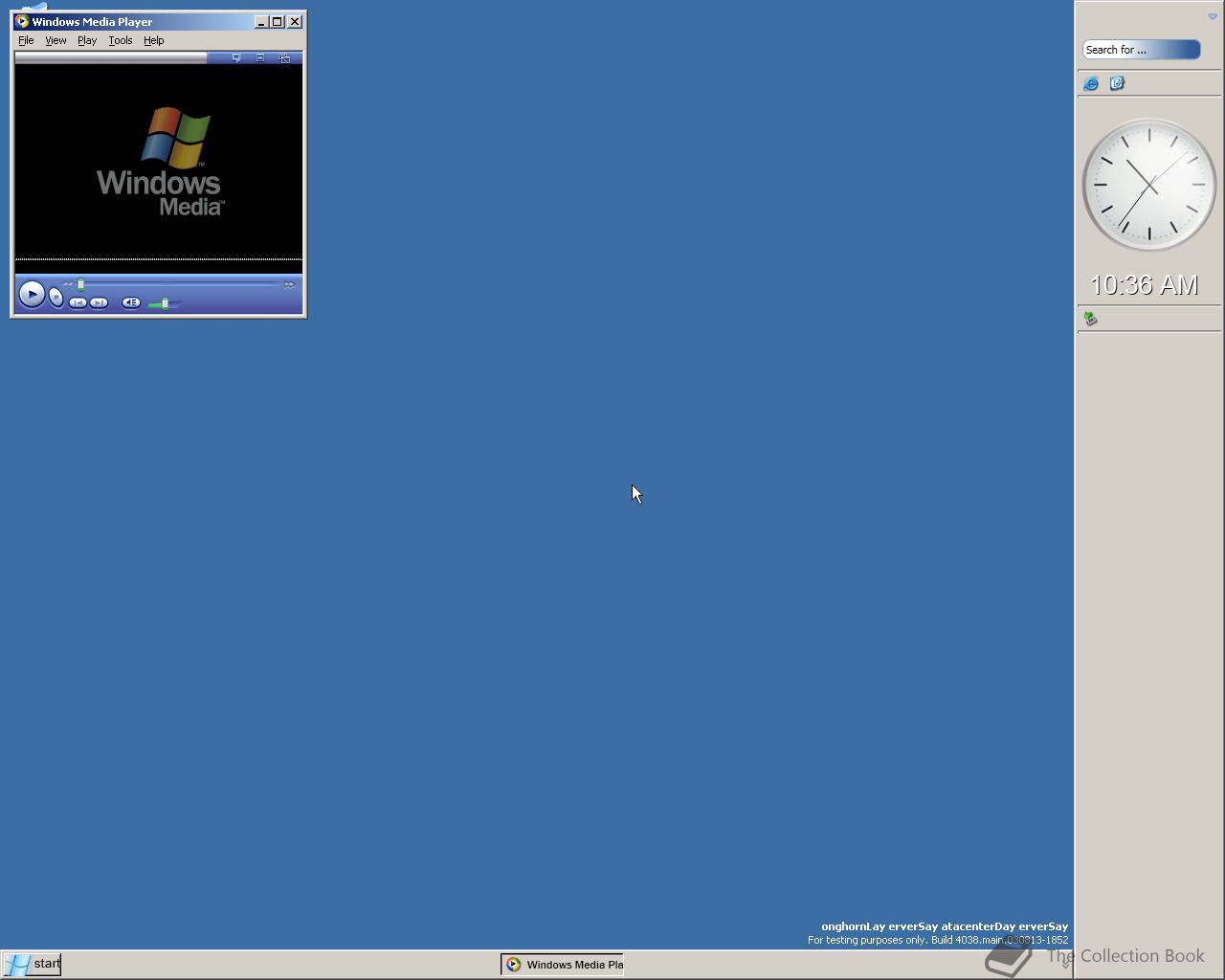Open the sidebar options dropdown arrow

(1213, 16)
